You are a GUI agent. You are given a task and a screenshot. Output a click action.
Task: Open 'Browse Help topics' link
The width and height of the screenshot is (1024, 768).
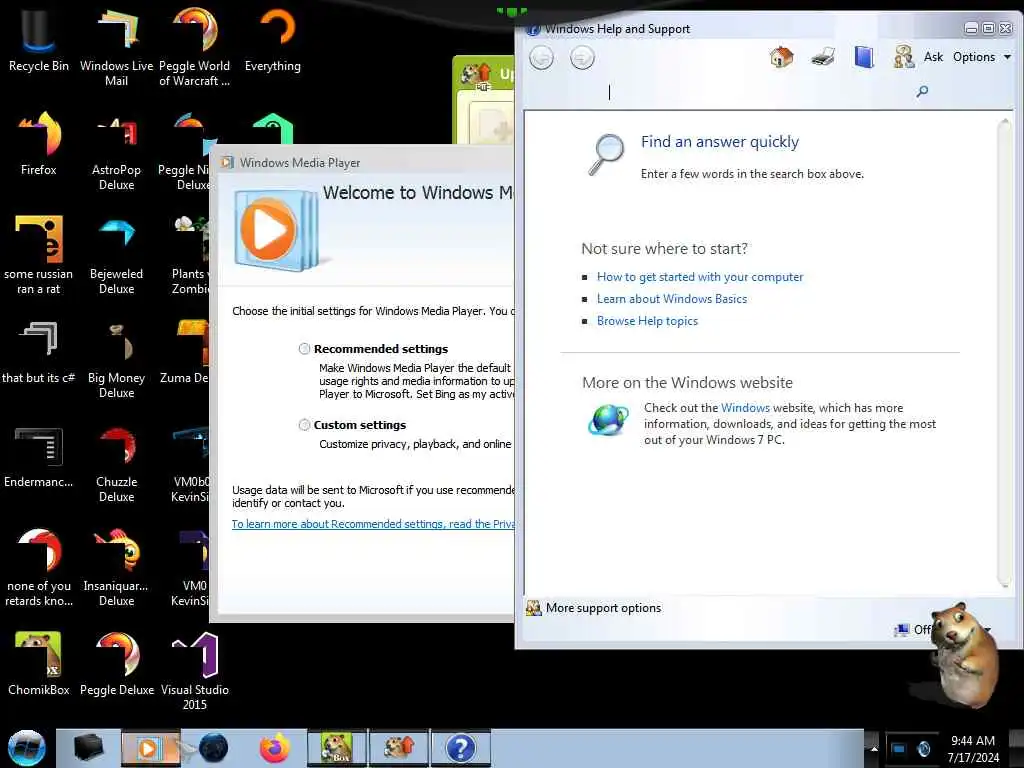[647, 321]
